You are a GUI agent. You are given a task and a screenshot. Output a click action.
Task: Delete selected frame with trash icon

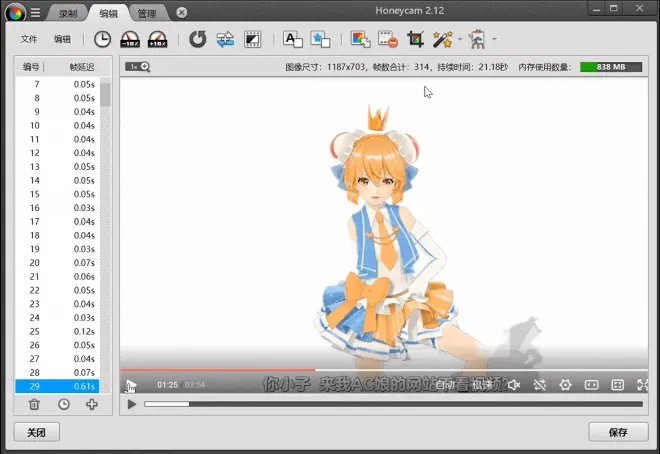[x=34, y=404]
